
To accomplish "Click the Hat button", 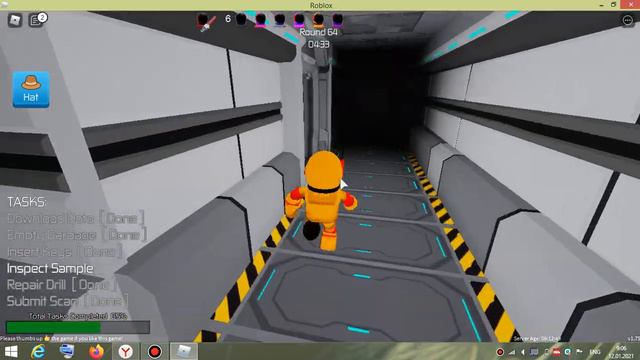I will (x=31, y=89).
